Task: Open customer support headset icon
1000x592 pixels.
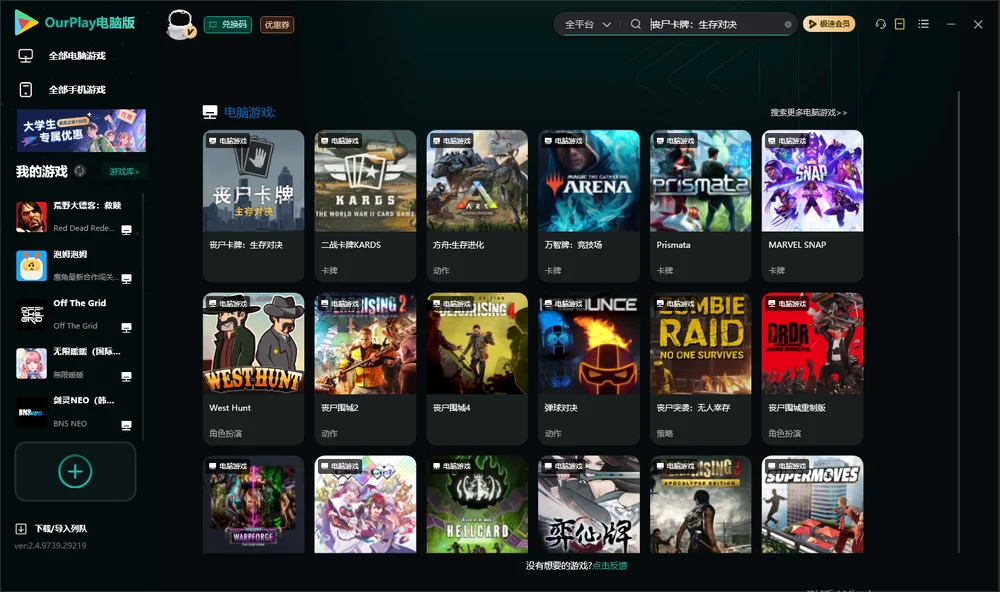Action: coord(880,24)
